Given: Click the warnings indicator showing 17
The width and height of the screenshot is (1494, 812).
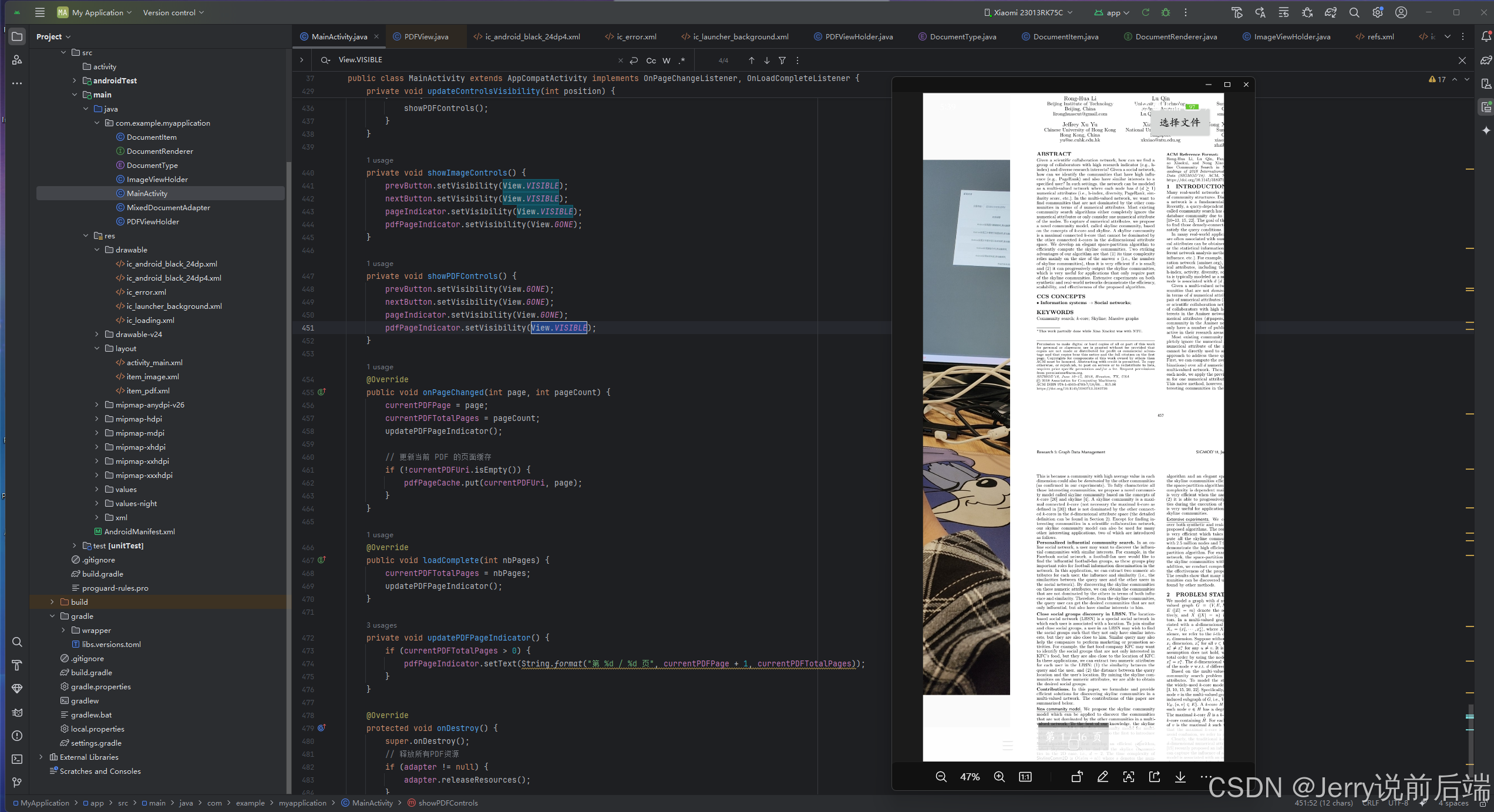Looking at the screenshot, I should (x=1437, y=79).
